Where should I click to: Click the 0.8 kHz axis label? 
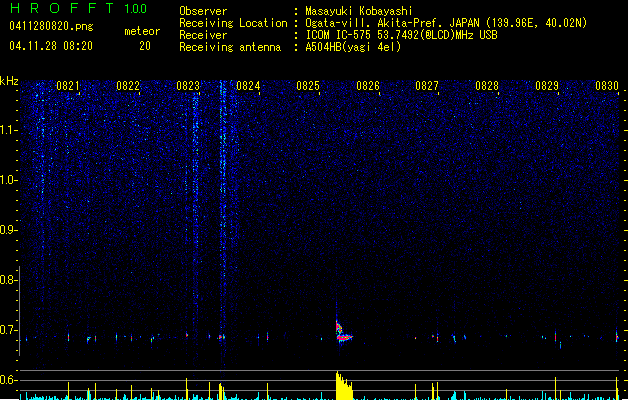click(8, 280)
